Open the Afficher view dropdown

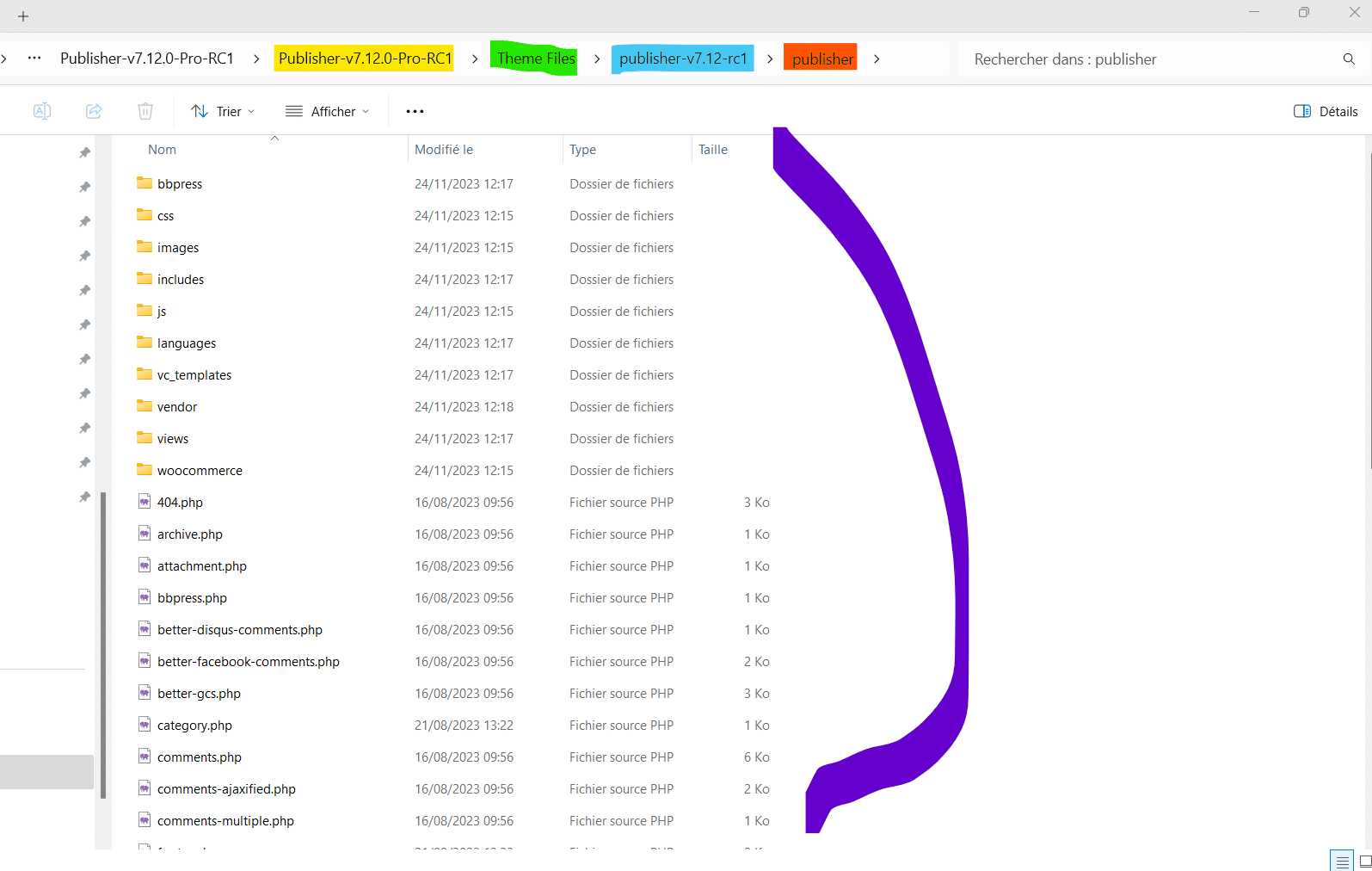click(327, 111)
